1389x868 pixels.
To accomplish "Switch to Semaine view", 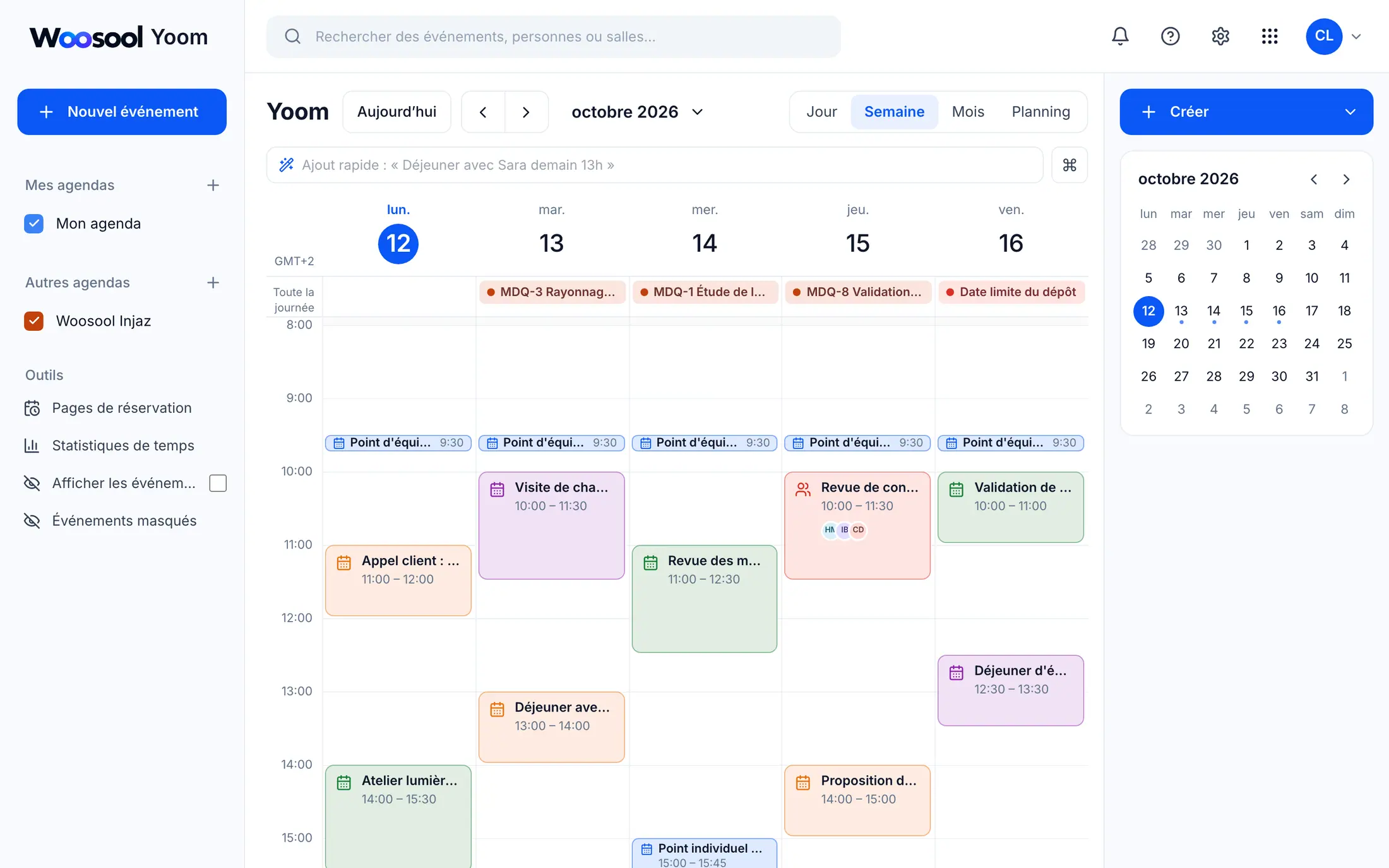I will tap(894, 112).
